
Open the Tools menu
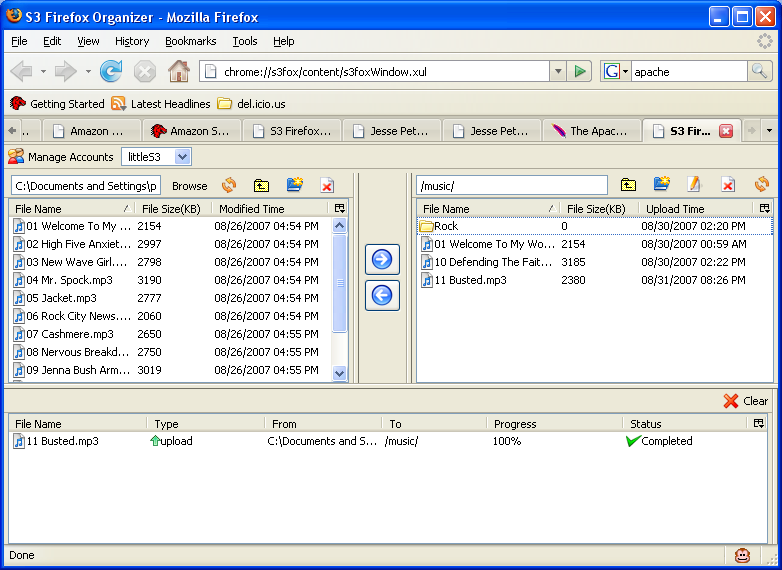245,41
